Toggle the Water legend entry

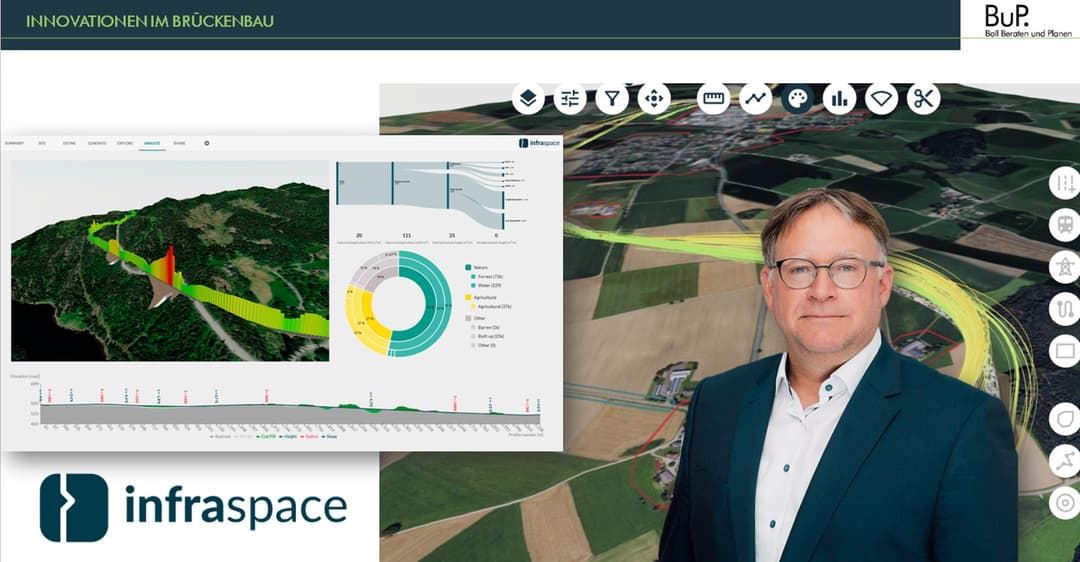click(485, 285)
